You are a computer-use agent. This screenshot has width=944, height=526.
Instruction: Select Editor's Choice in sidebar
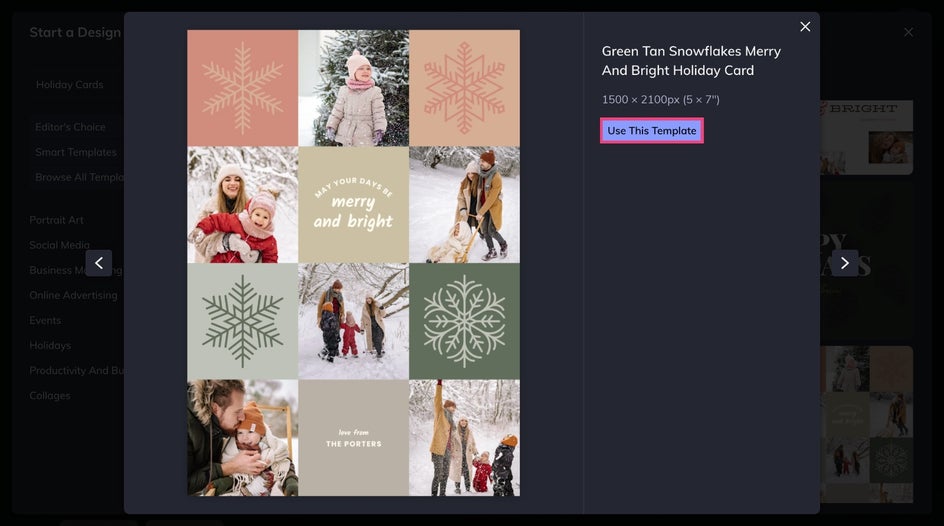(70, 127)
